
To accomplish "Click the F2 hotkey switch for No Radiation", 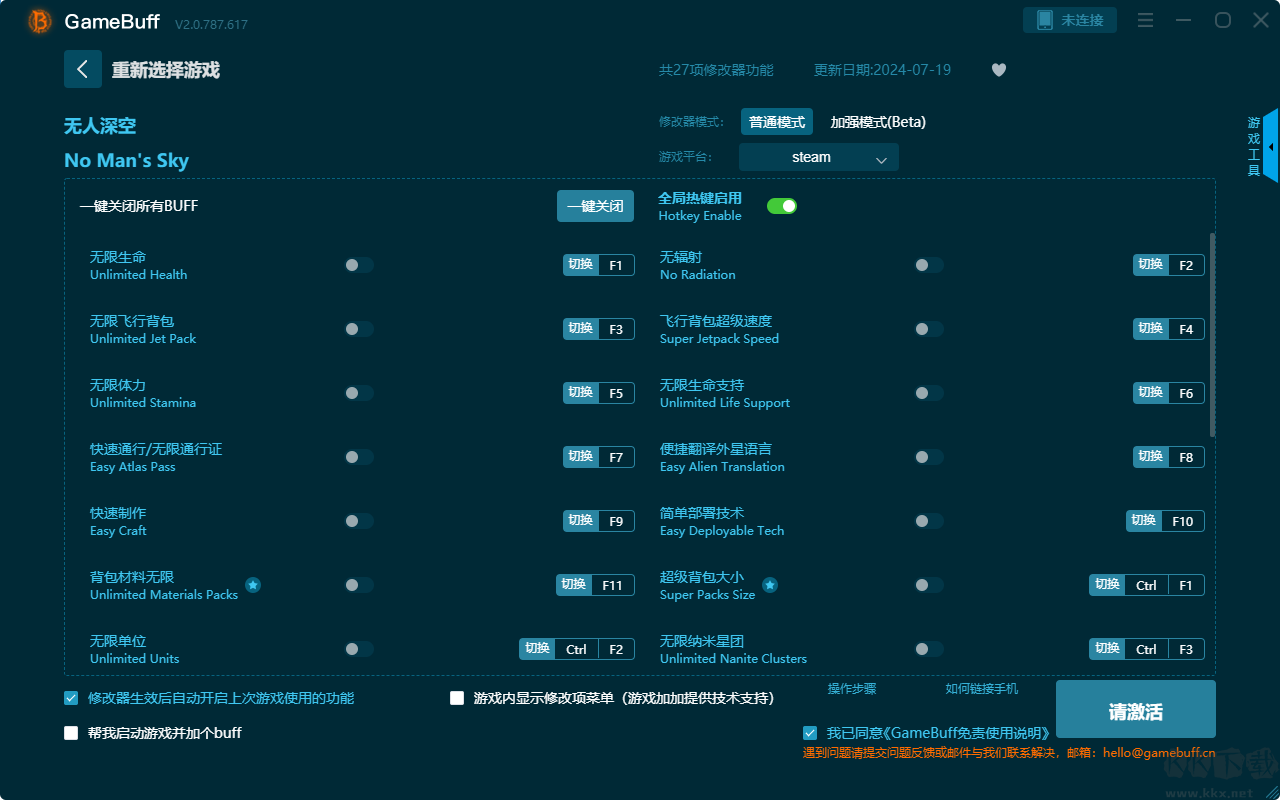I will pos(1169,265).
